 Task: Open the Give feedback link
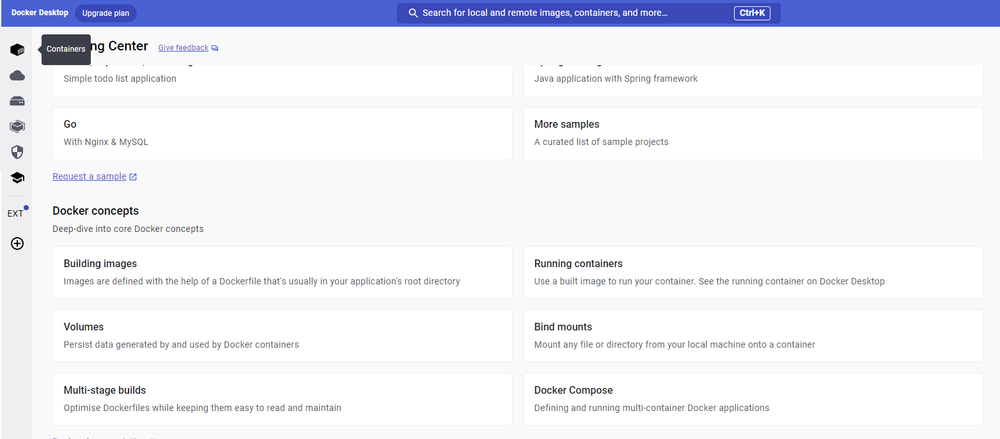coord(183,48)
